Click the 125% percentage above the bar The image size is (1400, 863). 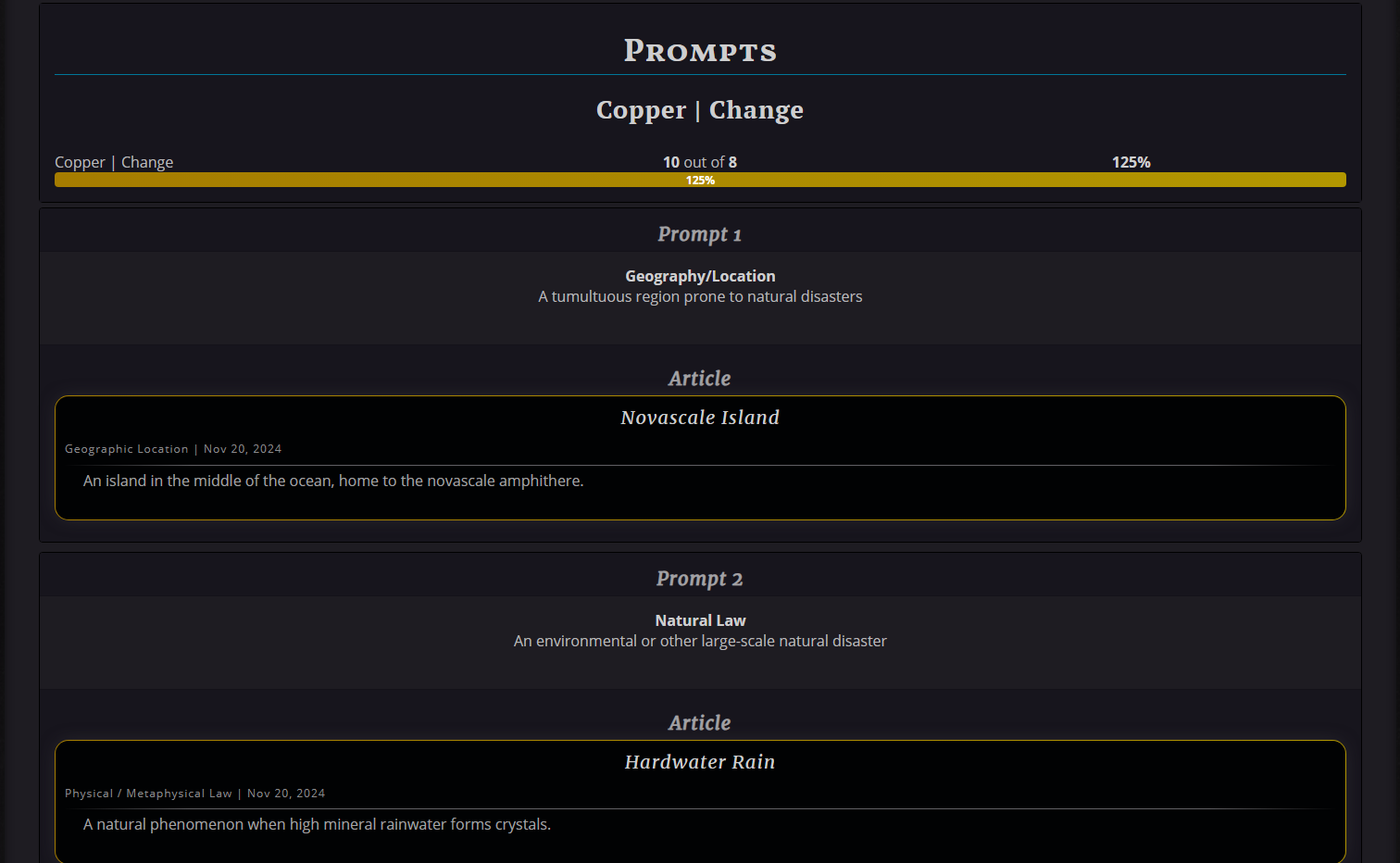[1131, 162]
